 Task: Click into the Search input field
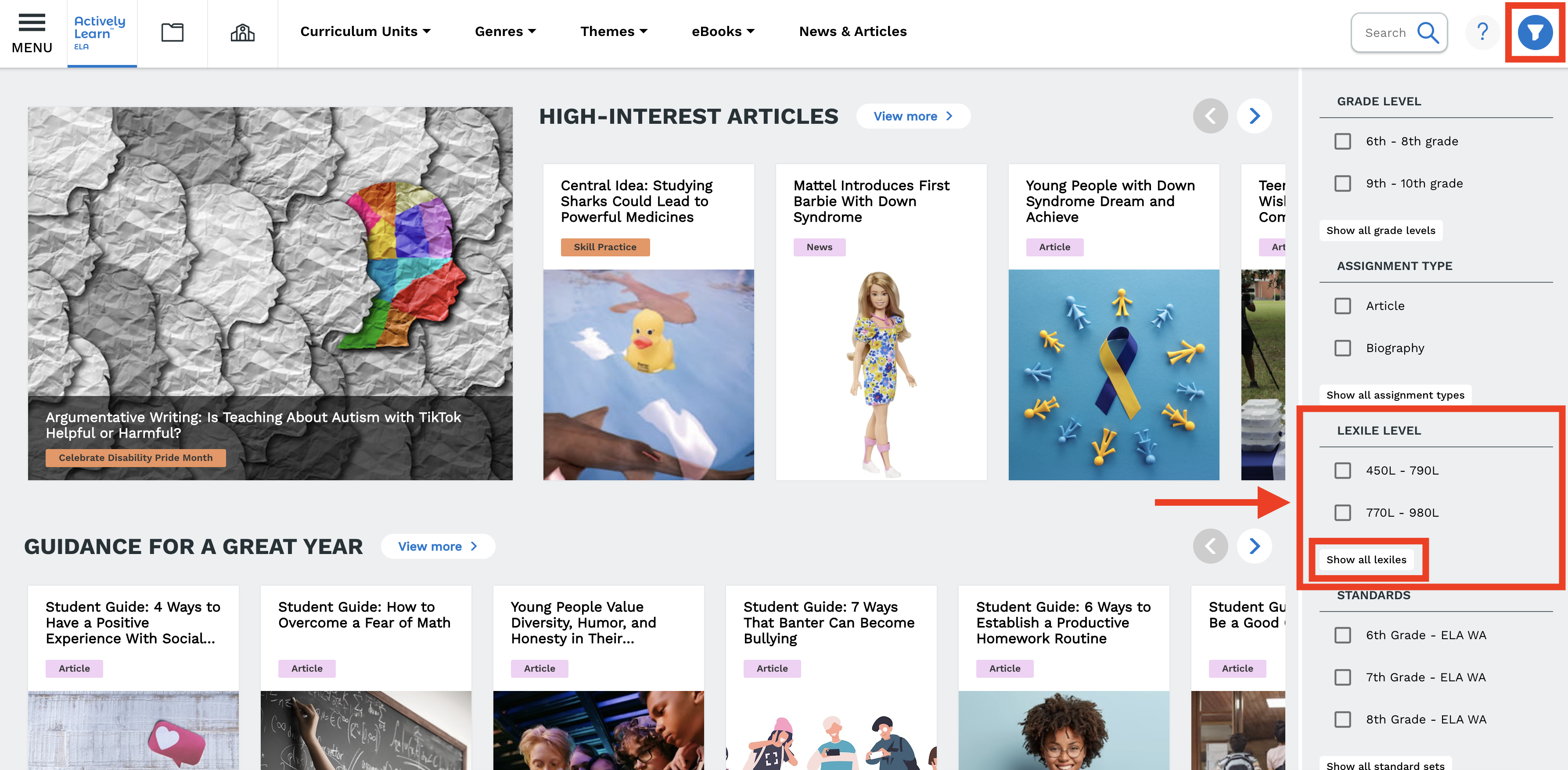(1385, 33)
